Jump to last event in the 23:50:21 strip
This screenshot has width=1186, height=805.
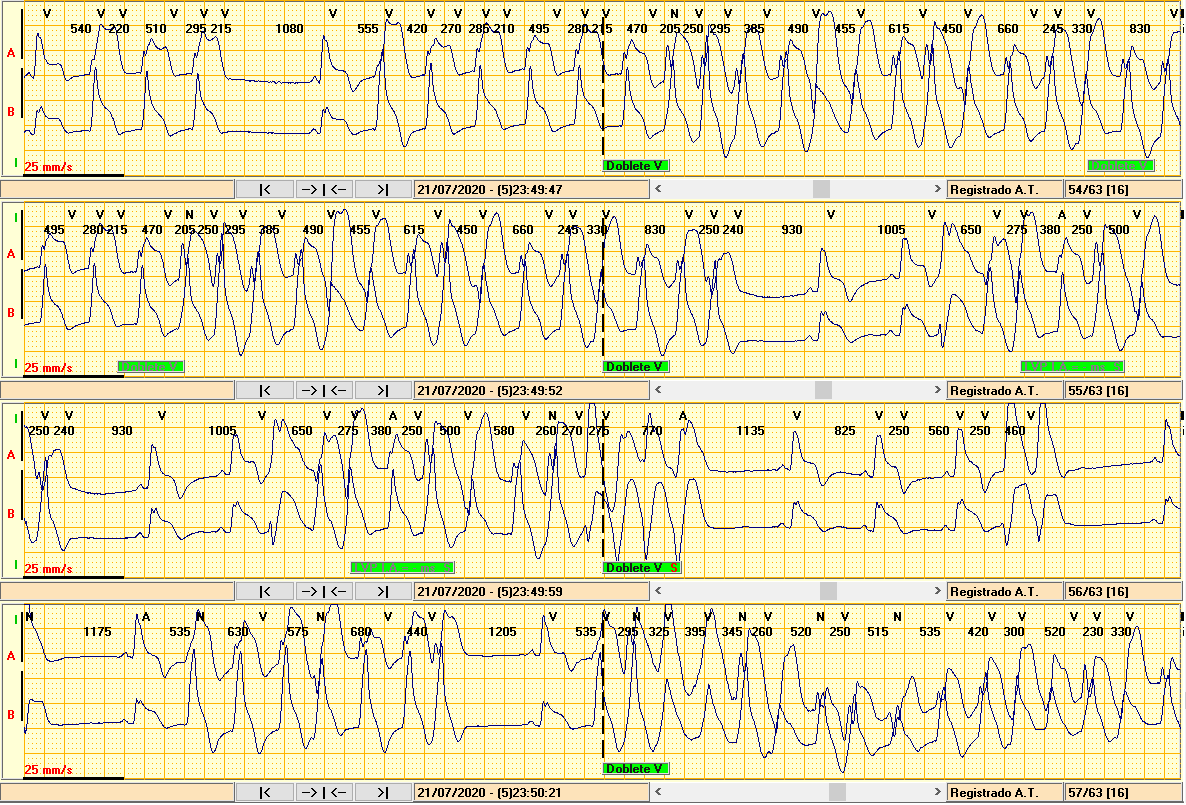384,792
